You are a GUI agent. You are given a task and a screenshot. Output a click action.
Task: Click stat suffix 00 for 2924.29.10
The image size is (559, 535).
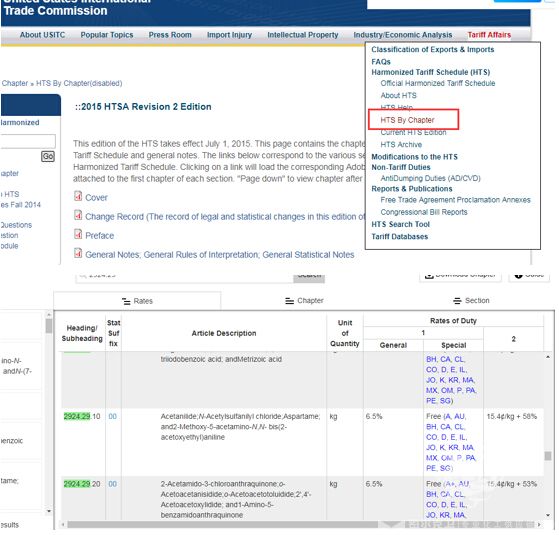112,417
